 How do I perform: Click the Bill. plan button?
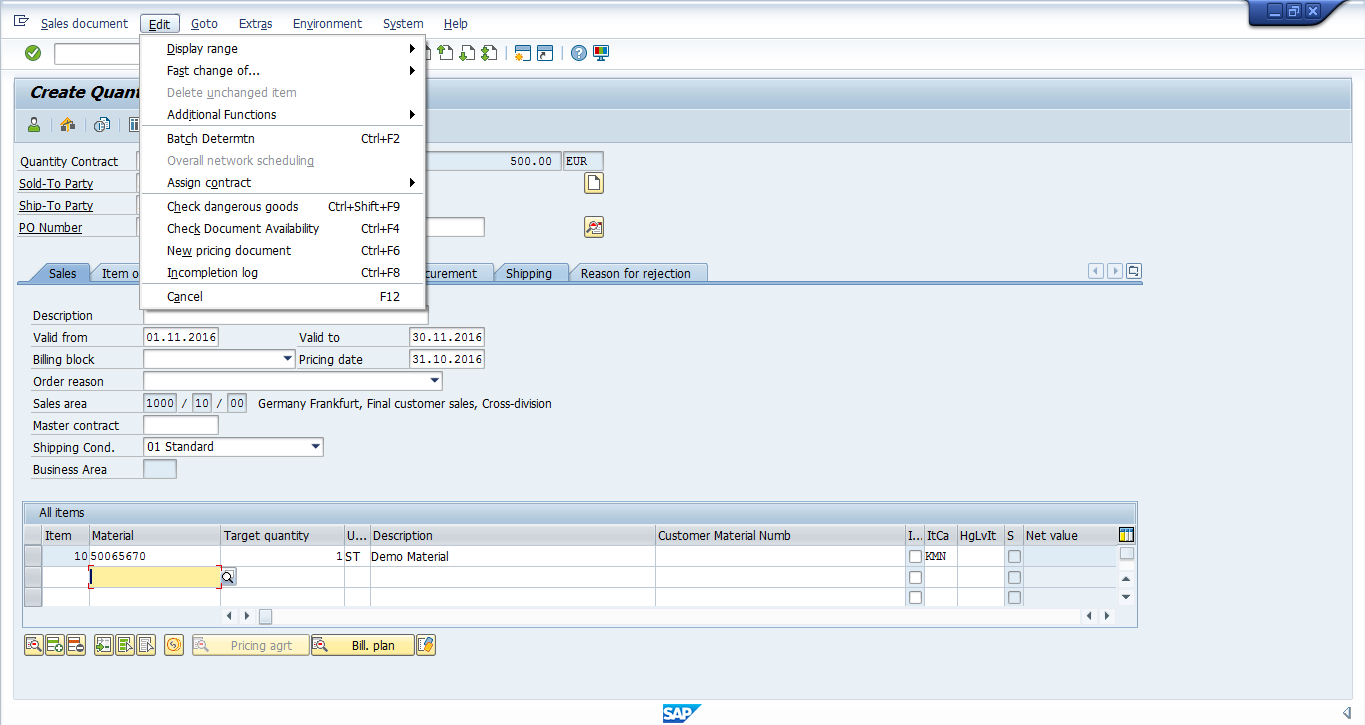(362, 645)
